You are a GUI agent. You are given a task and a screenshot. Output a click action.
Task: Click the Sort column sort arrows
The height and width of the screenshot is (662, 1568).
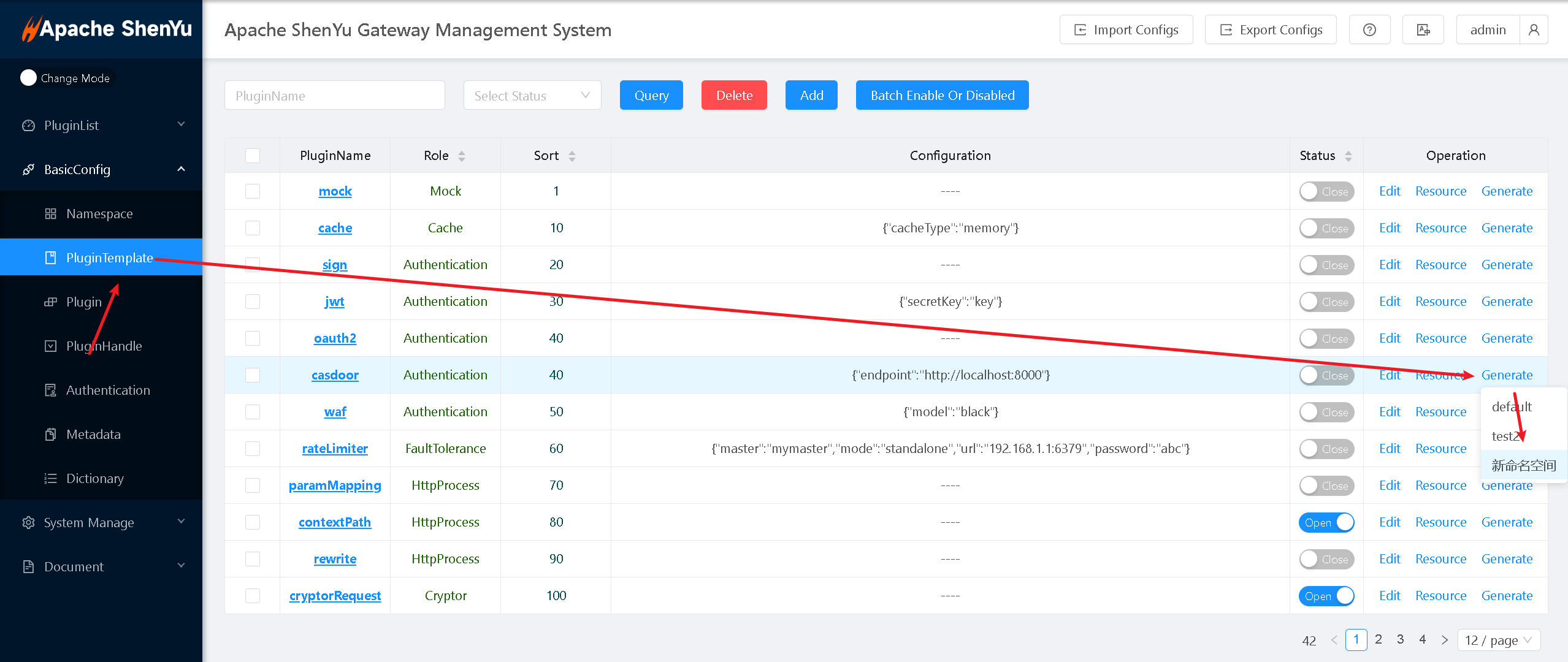[x=572, y=156]
